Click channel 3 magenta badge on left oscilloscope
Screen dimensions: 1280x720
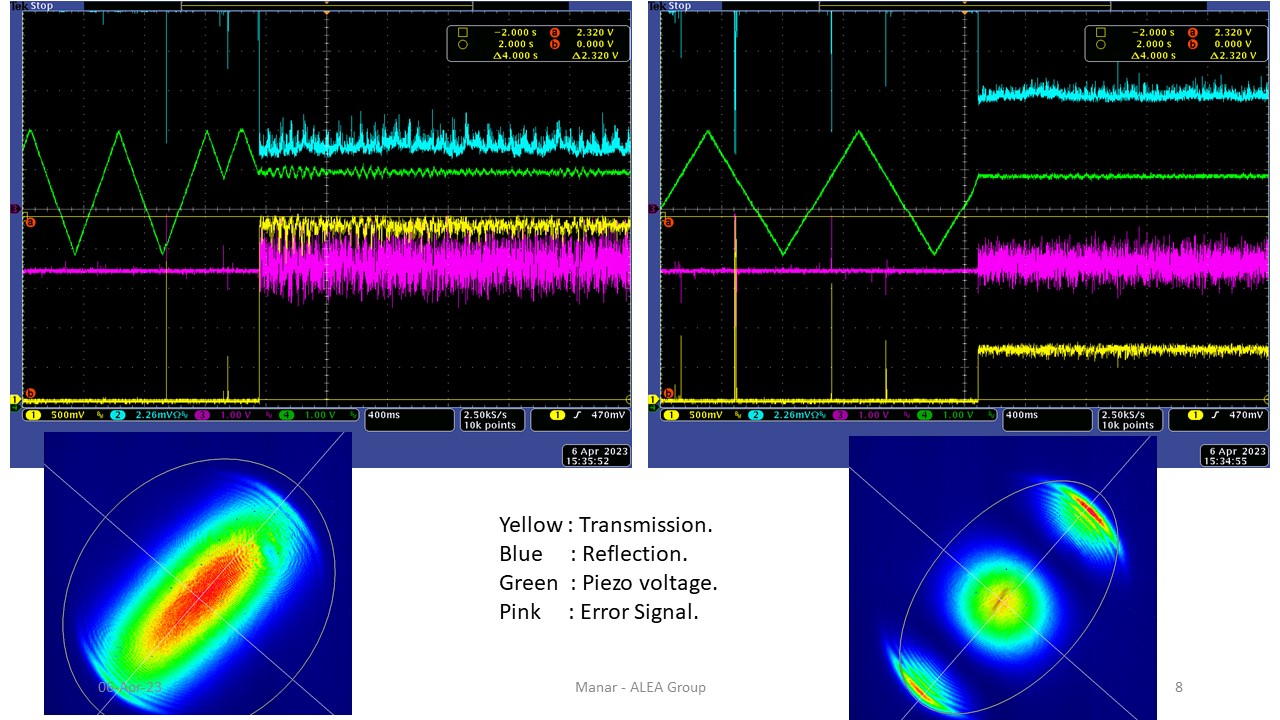pos(203,415)
